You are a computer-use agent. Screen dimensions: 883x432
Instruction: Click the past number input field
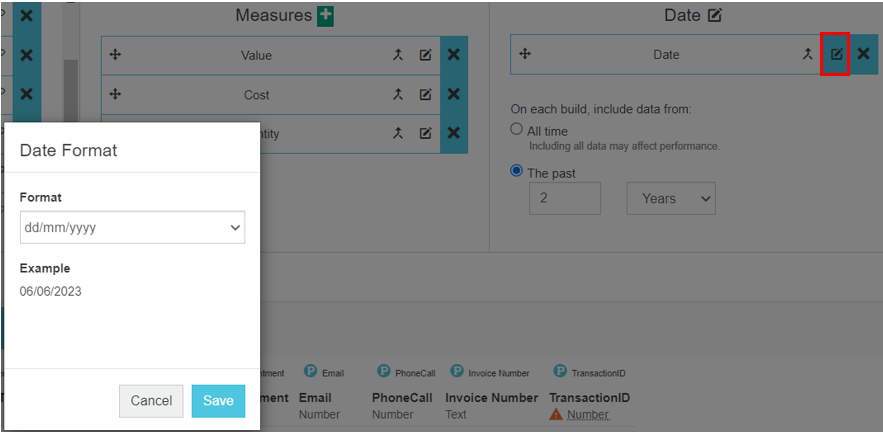pyautogui.click(x=564, y=198)
